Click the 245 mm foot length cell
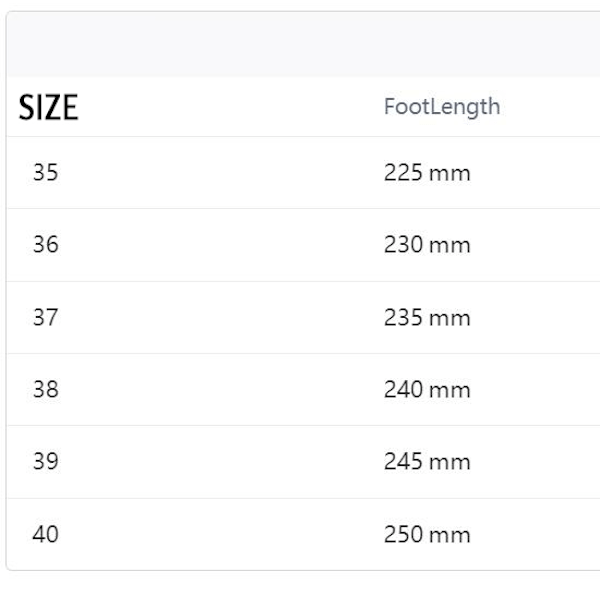This screenshot has width=600, height=600. point(427,461)
